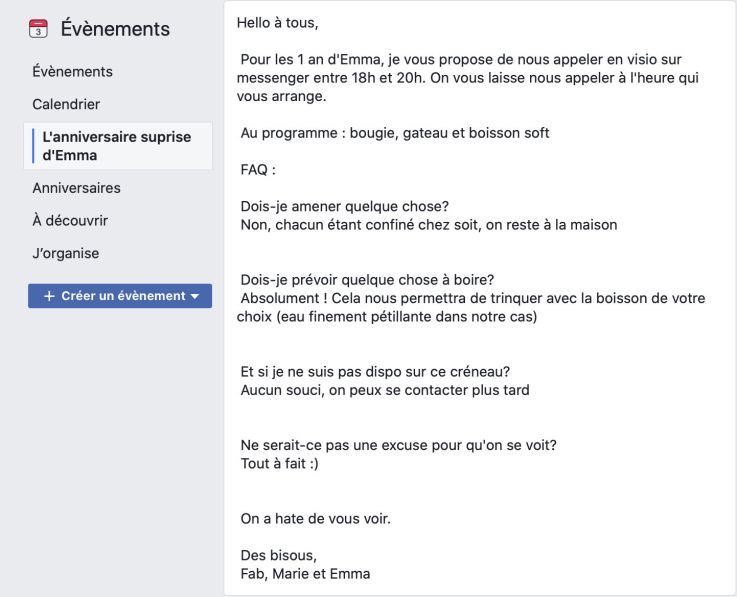
Task: Click the 'Au programme' line of the description
Action: pyautogui.click(x=394, y=133)
